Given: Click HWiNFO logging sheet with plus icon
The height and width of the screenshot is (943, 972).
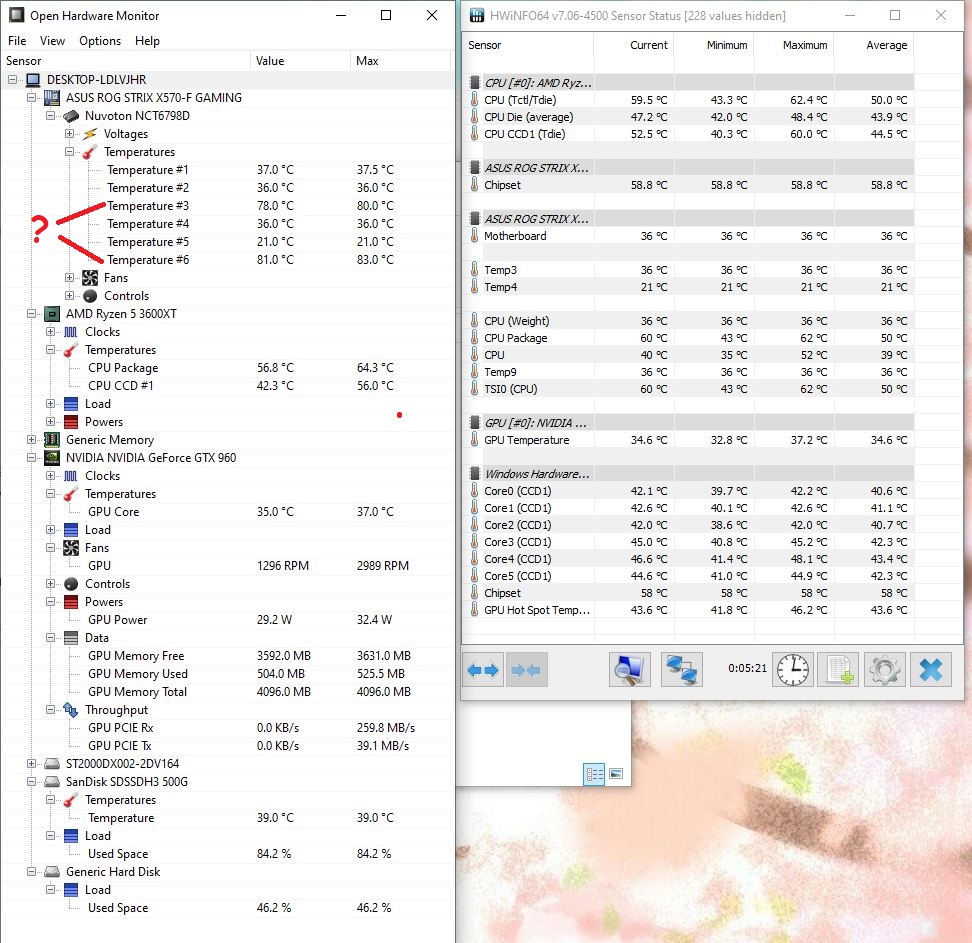Looking at the screenshot, I should click(839, 670).
